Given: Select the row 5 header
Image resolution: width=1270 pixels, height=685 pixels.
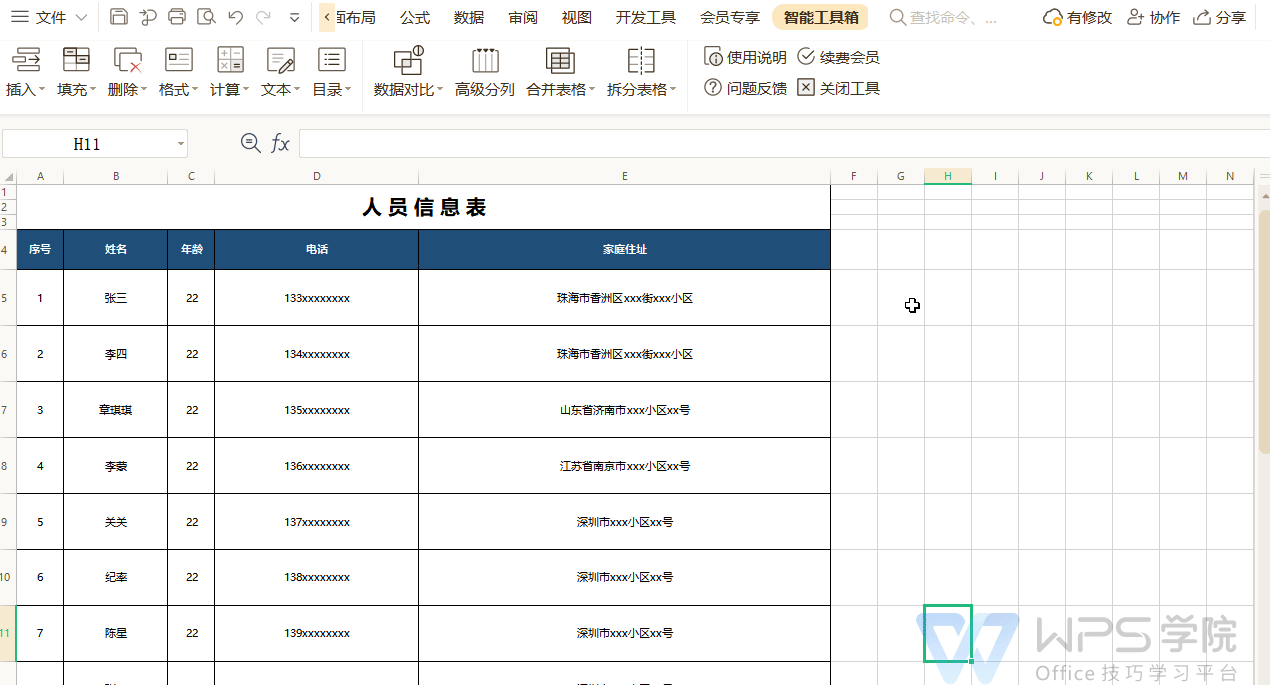Looking at the screenshot, I should point(8,298).
